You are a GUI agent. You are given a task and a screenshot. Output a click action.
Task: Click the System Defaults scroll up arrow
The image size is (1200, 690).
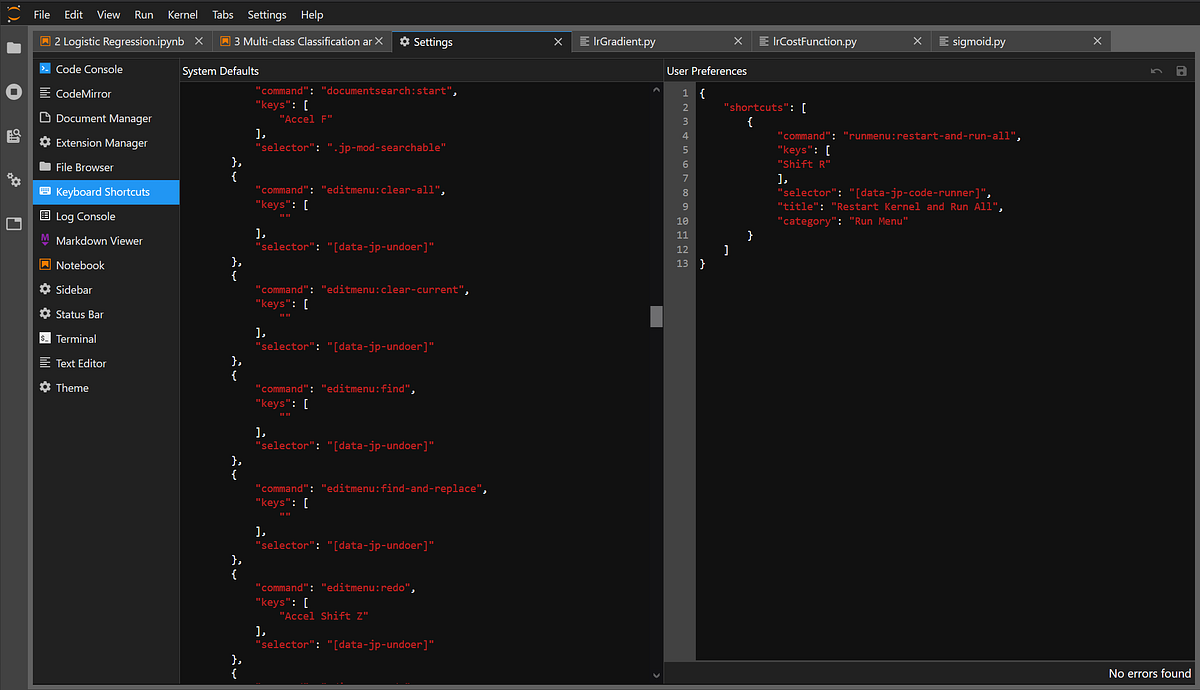point(656,90)
